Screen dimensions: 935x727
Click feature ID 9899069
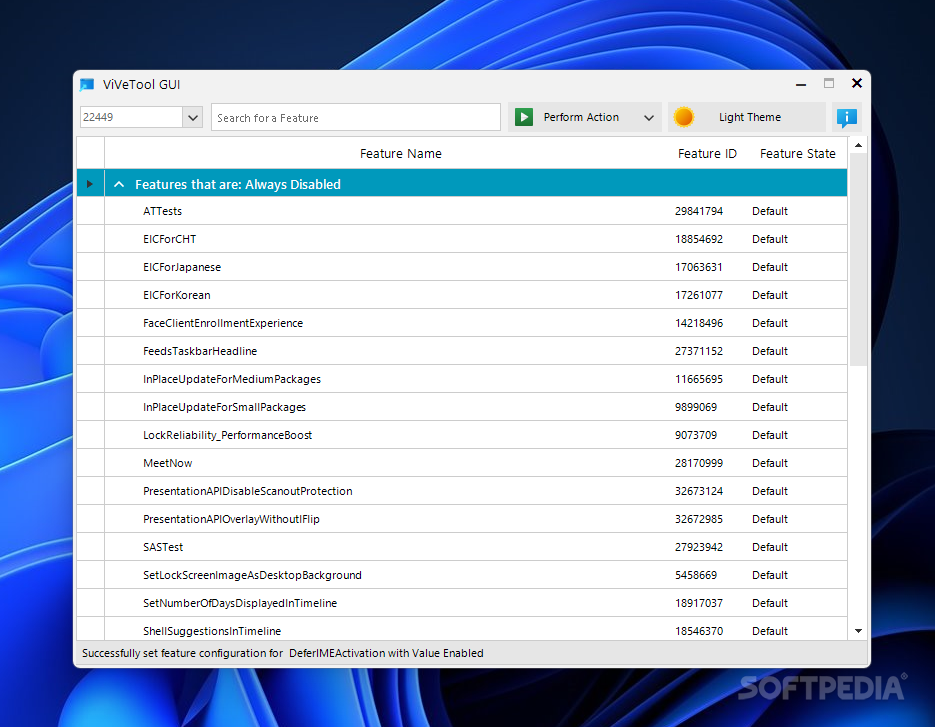696,407
